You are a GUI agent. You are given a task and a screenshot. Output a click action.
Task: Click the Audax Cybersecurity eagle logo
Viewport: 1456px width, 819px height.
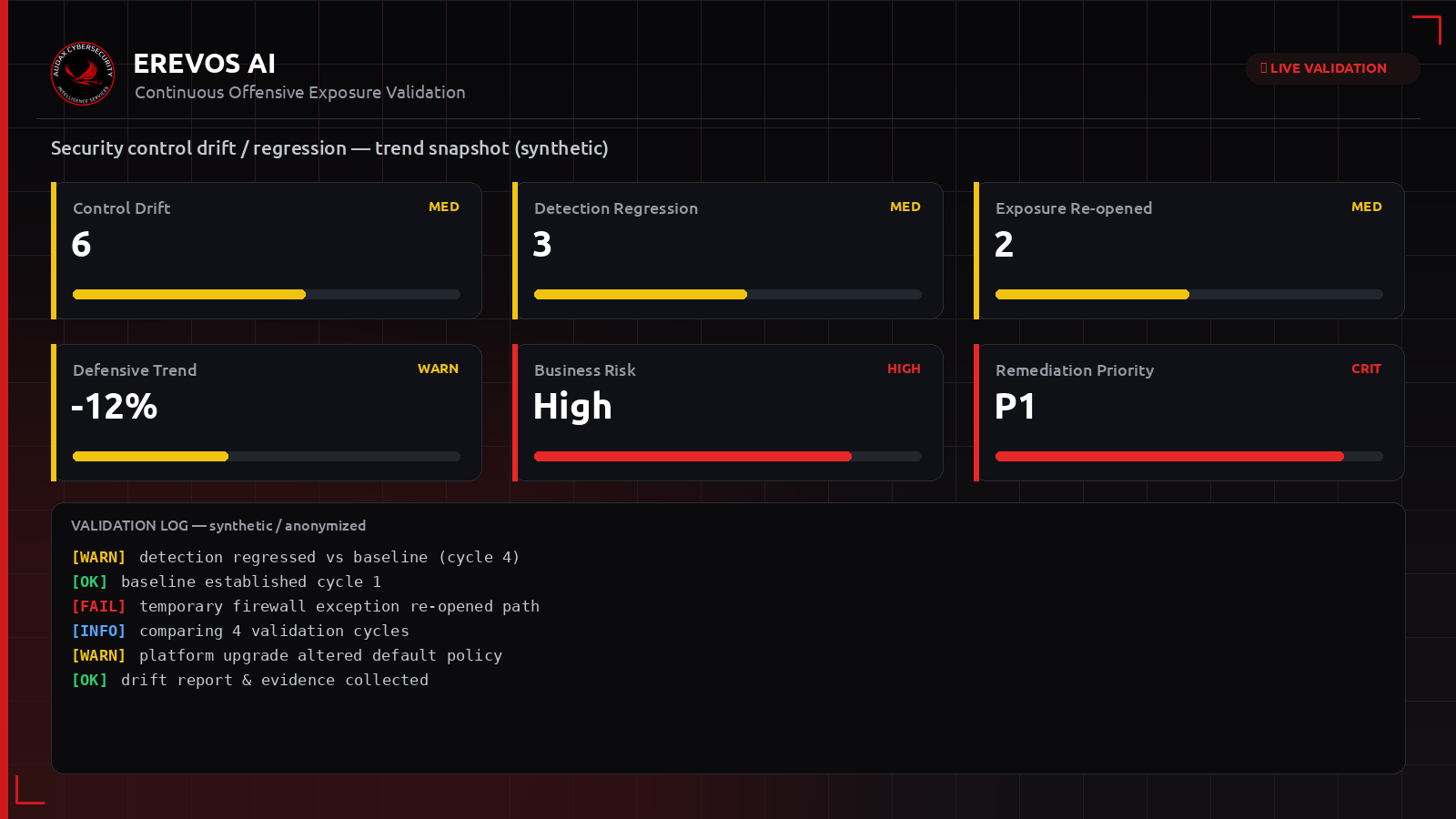[83, 74]
